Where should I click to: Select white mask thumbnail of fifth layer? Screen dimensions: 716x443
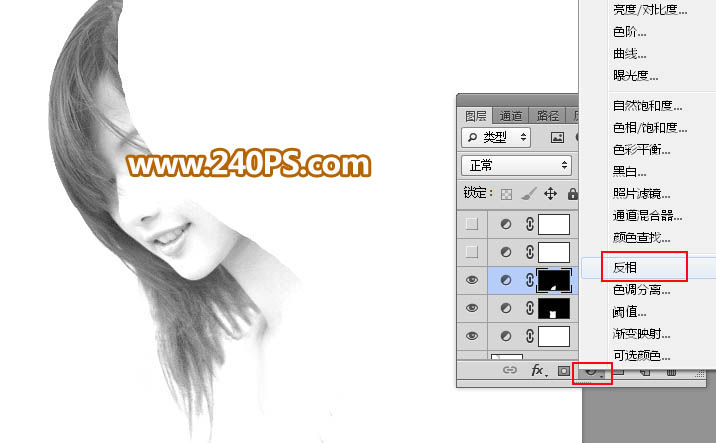(x=554, y=336)
